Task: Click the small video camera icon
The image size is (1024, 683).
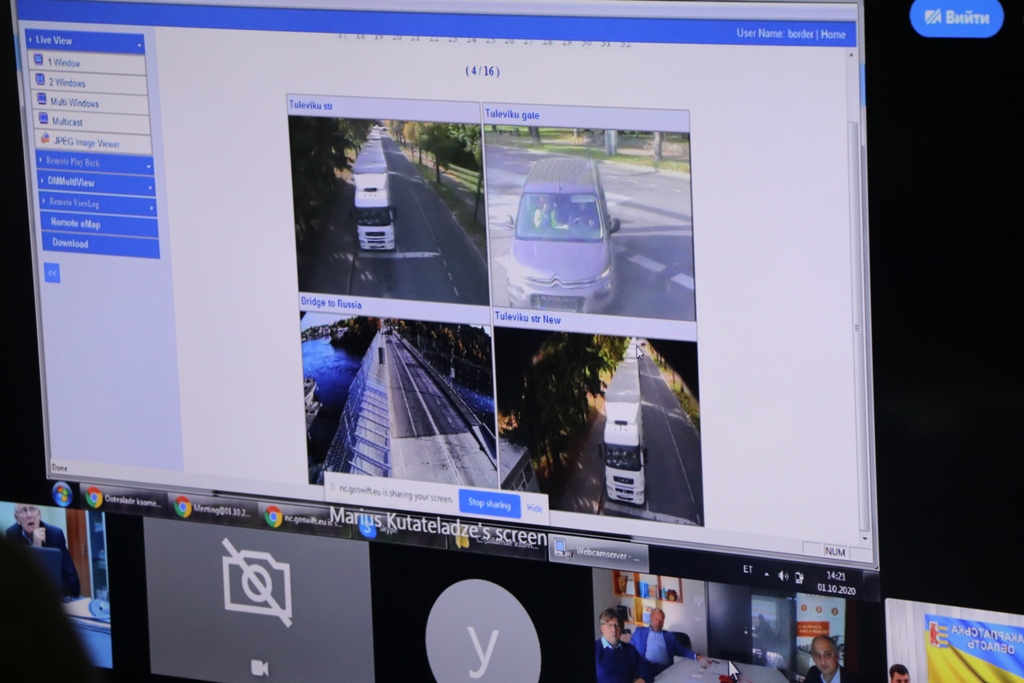Action: pyautogui.click(x=259, y=667)
